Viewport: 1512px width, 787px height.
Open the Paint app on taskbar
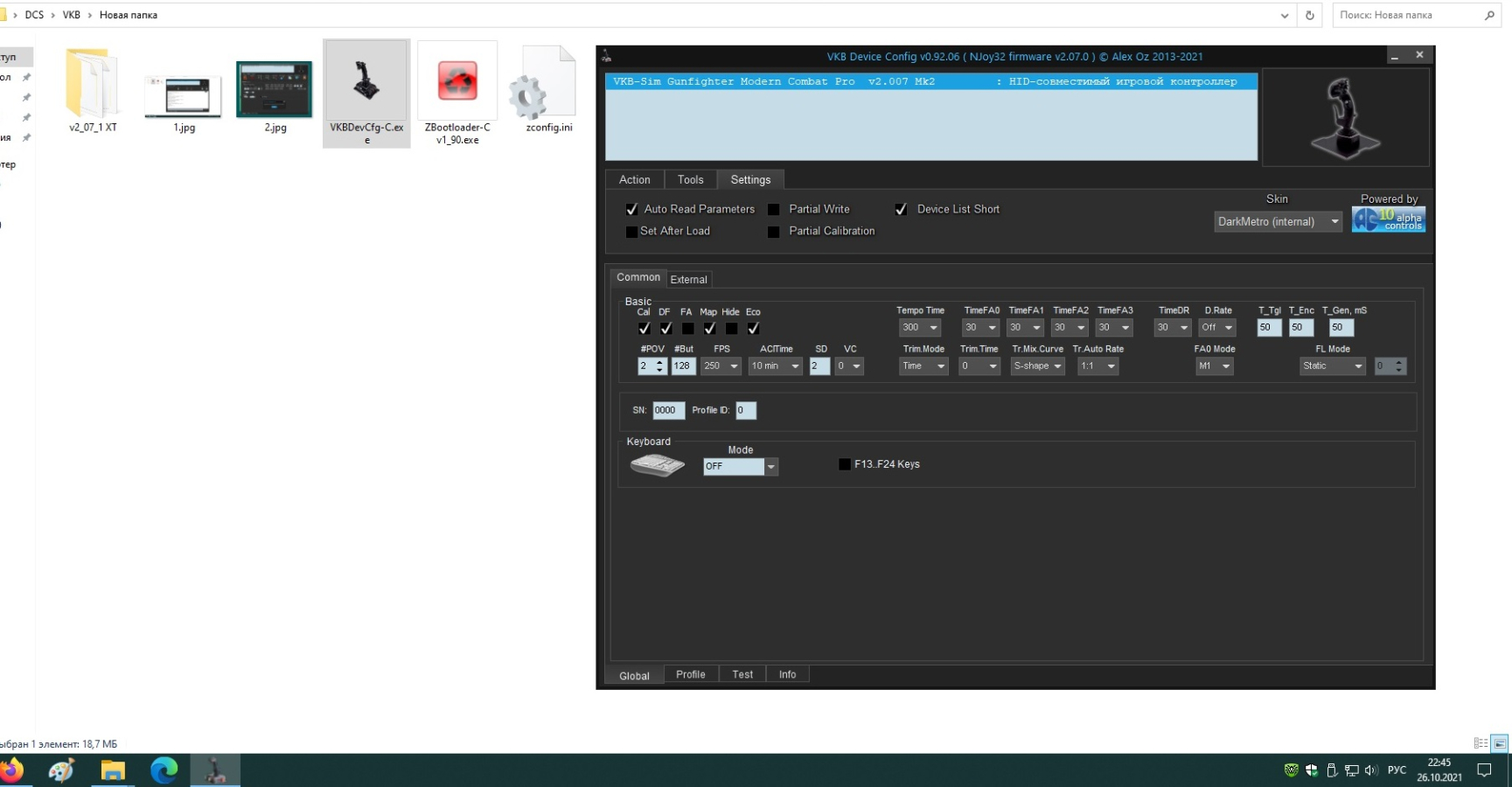click(x=61, y=770)
